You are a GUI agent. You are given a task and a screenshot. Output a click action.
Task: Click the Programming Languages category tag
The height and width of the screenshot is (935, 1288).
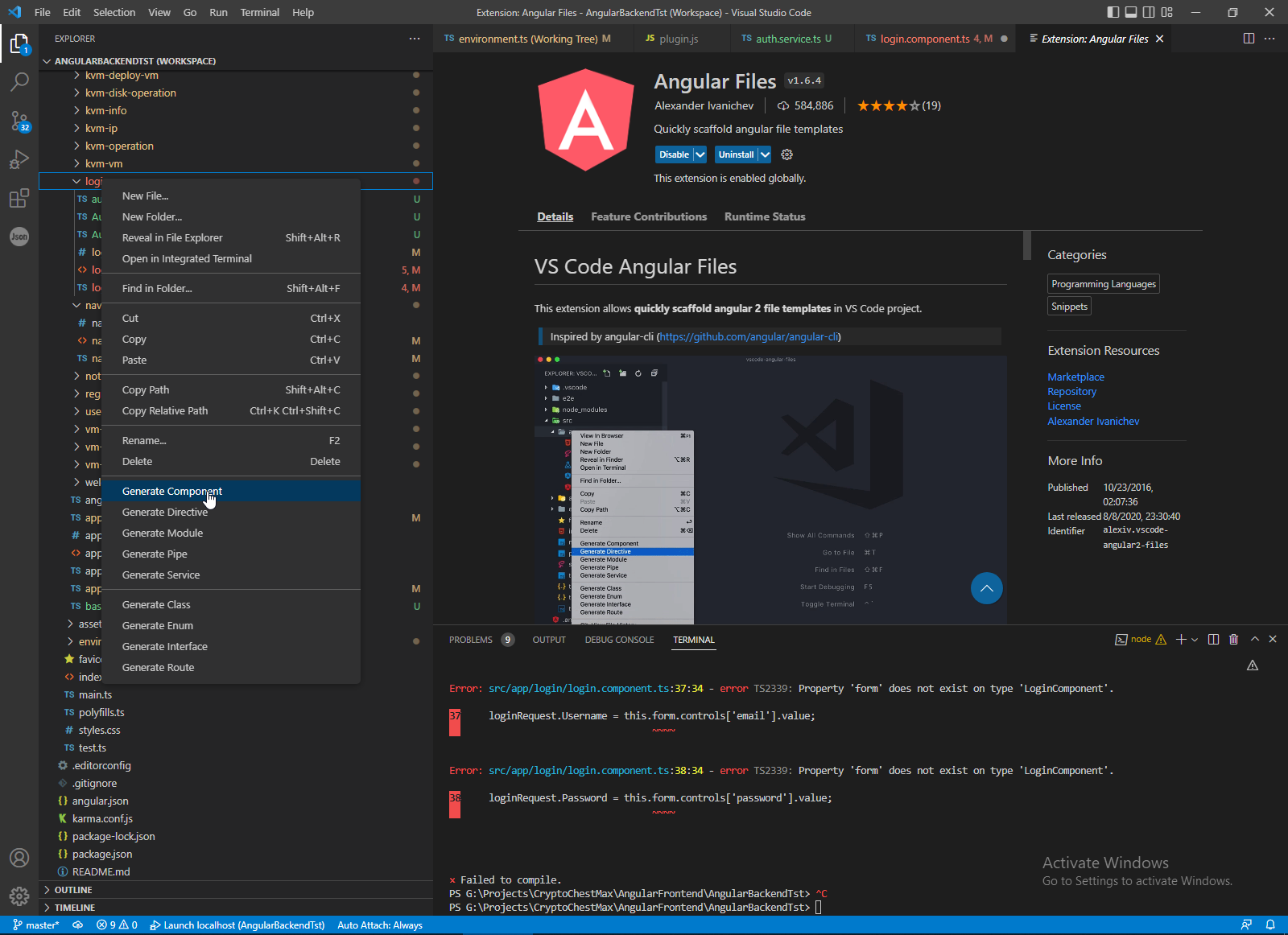tap(1104, 284)
